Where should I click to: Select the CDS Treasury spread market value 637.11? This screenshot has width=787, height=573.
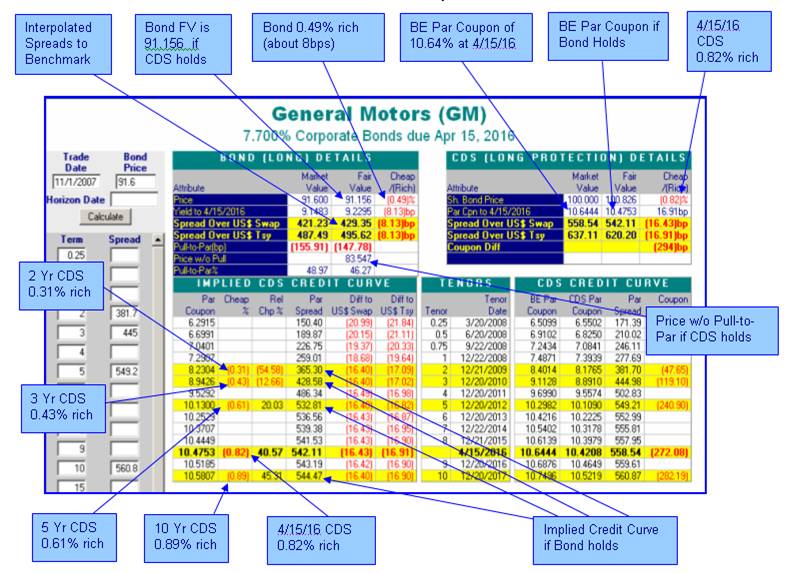[583, 235]
